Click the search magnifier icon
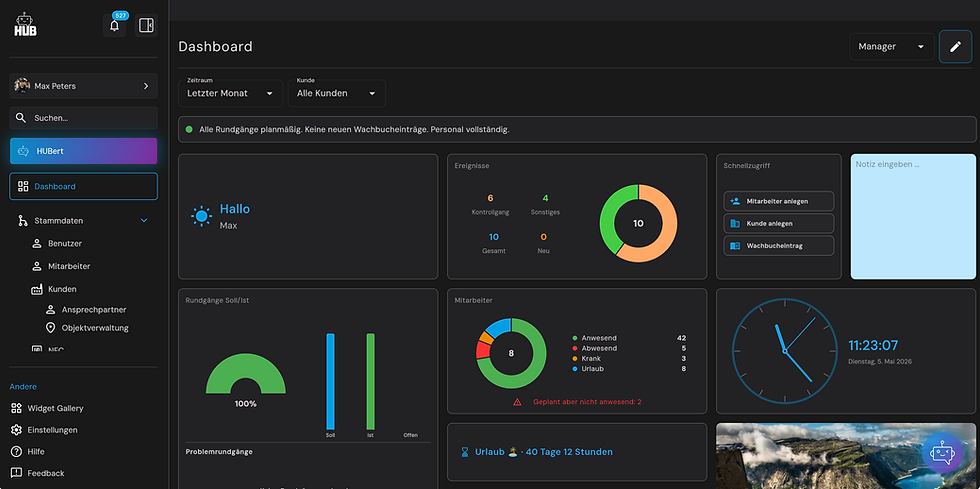This screenshot has width=980, height=489. (21, 118)
